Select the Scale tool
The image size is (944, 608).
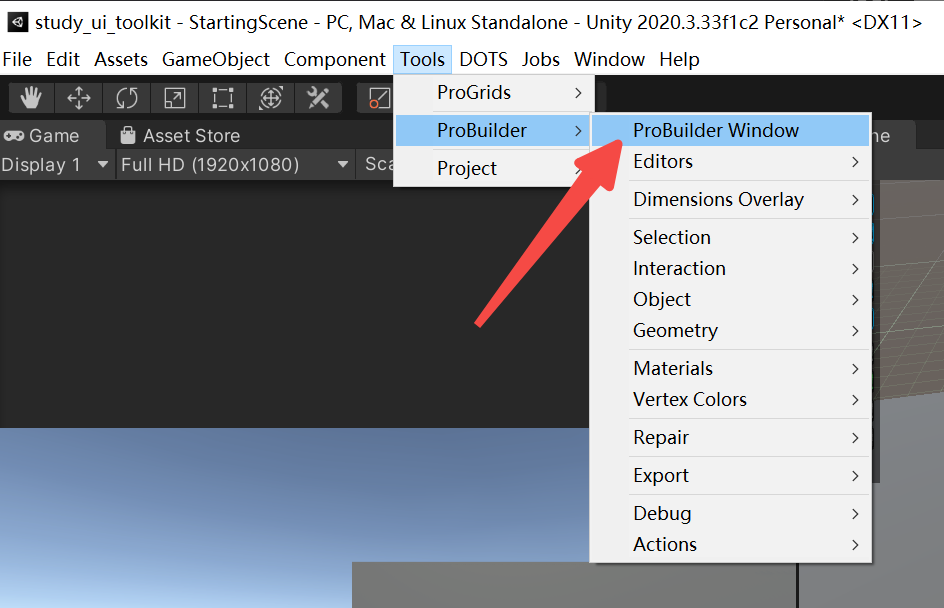[175, 98]
